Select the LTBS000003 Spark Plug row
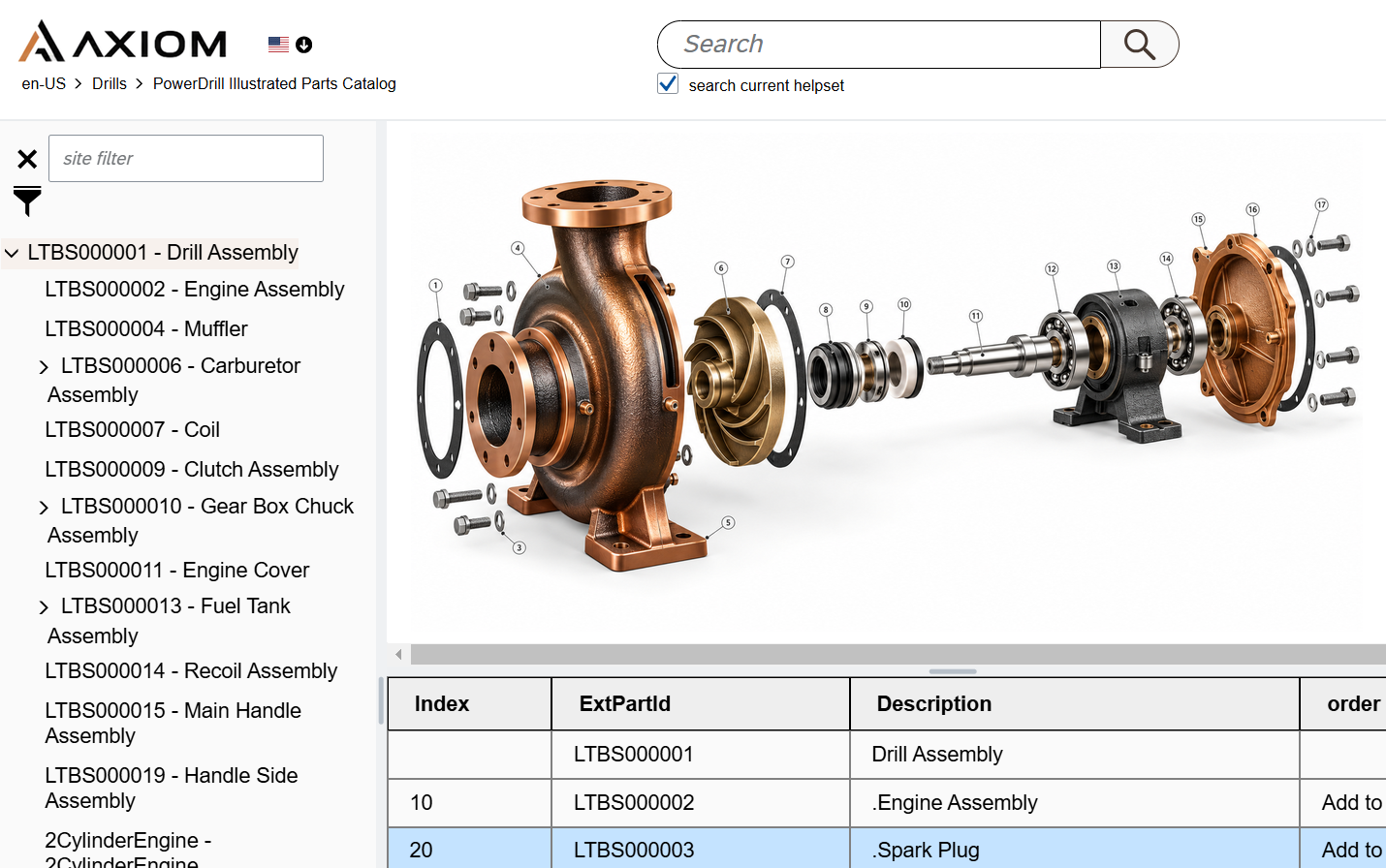 887,850
